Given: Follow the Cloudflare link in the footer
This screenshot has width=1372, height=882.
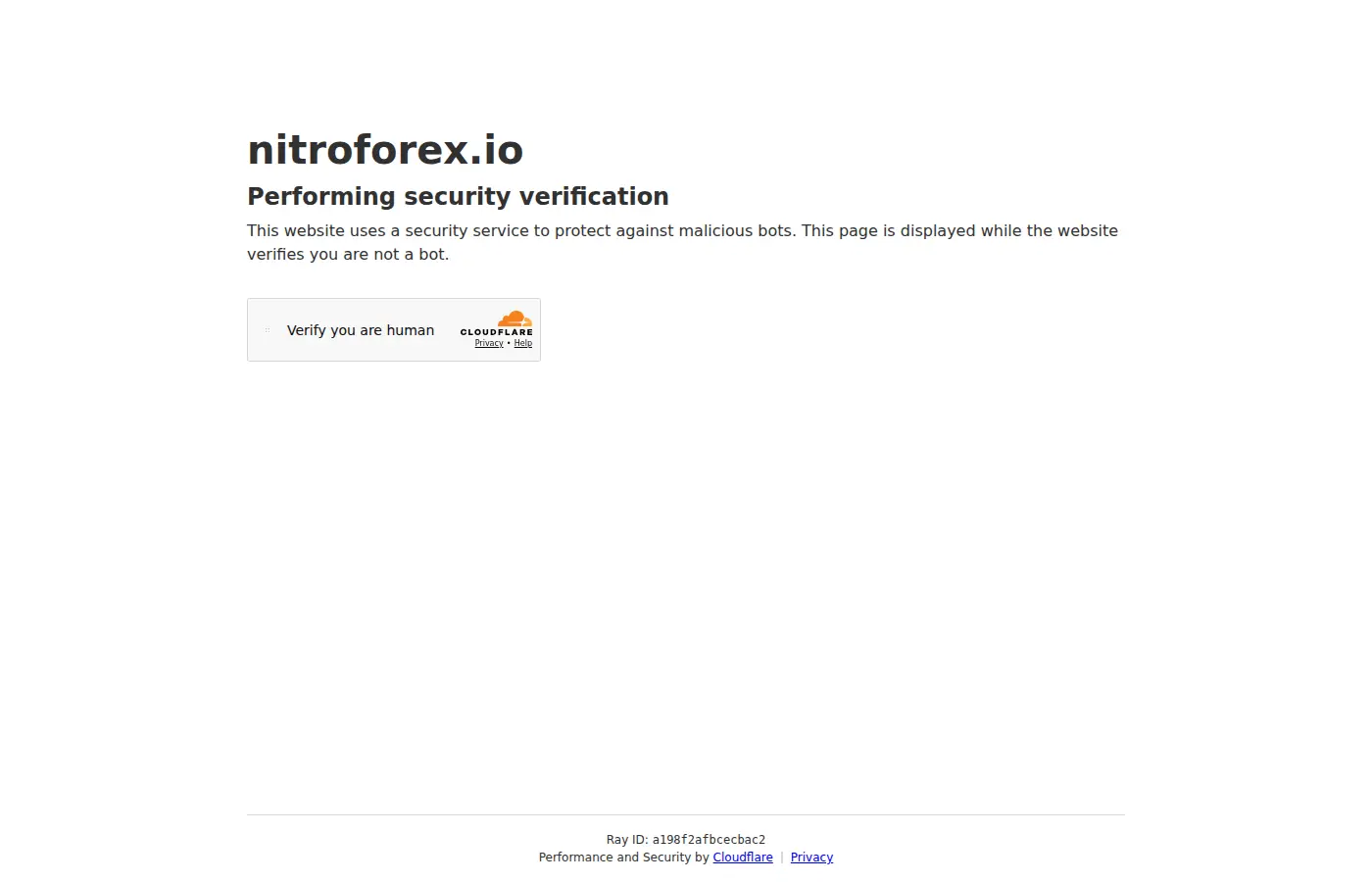Looking at the screenshot, I should [x=743, y=857].
